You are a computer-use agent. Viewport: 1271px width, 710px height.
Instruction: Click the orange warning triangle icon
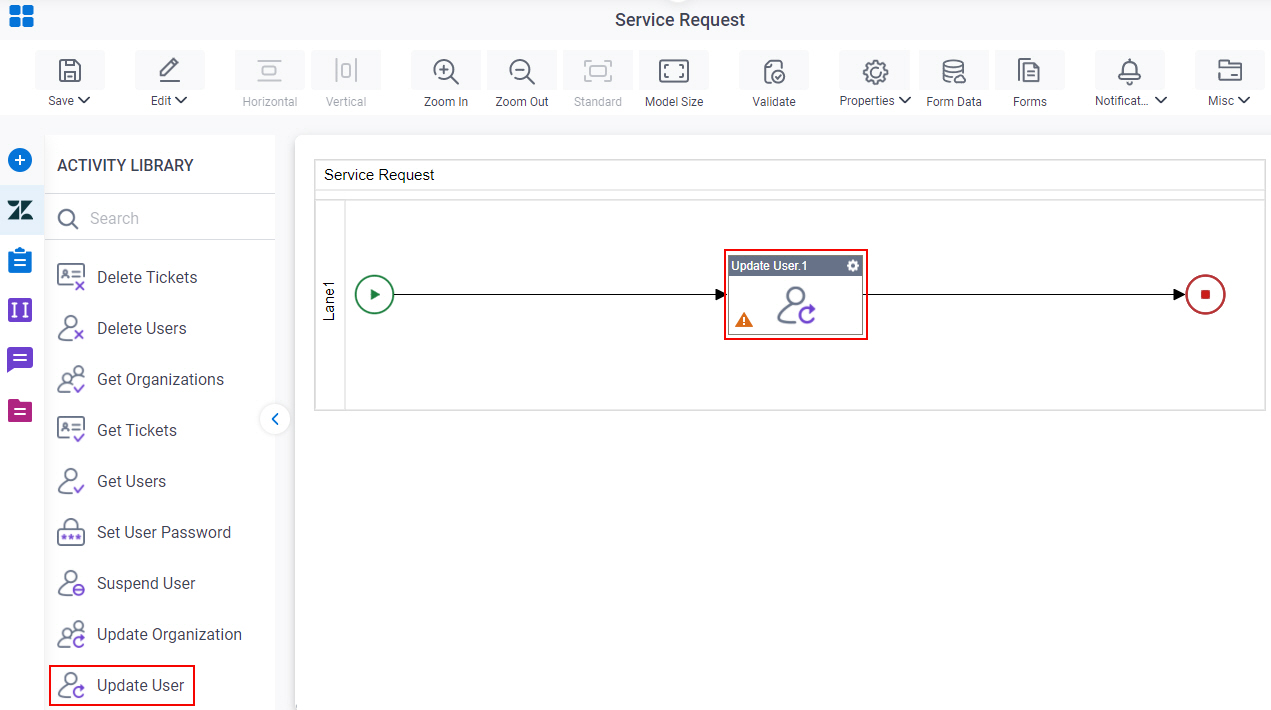click(744, 320)
